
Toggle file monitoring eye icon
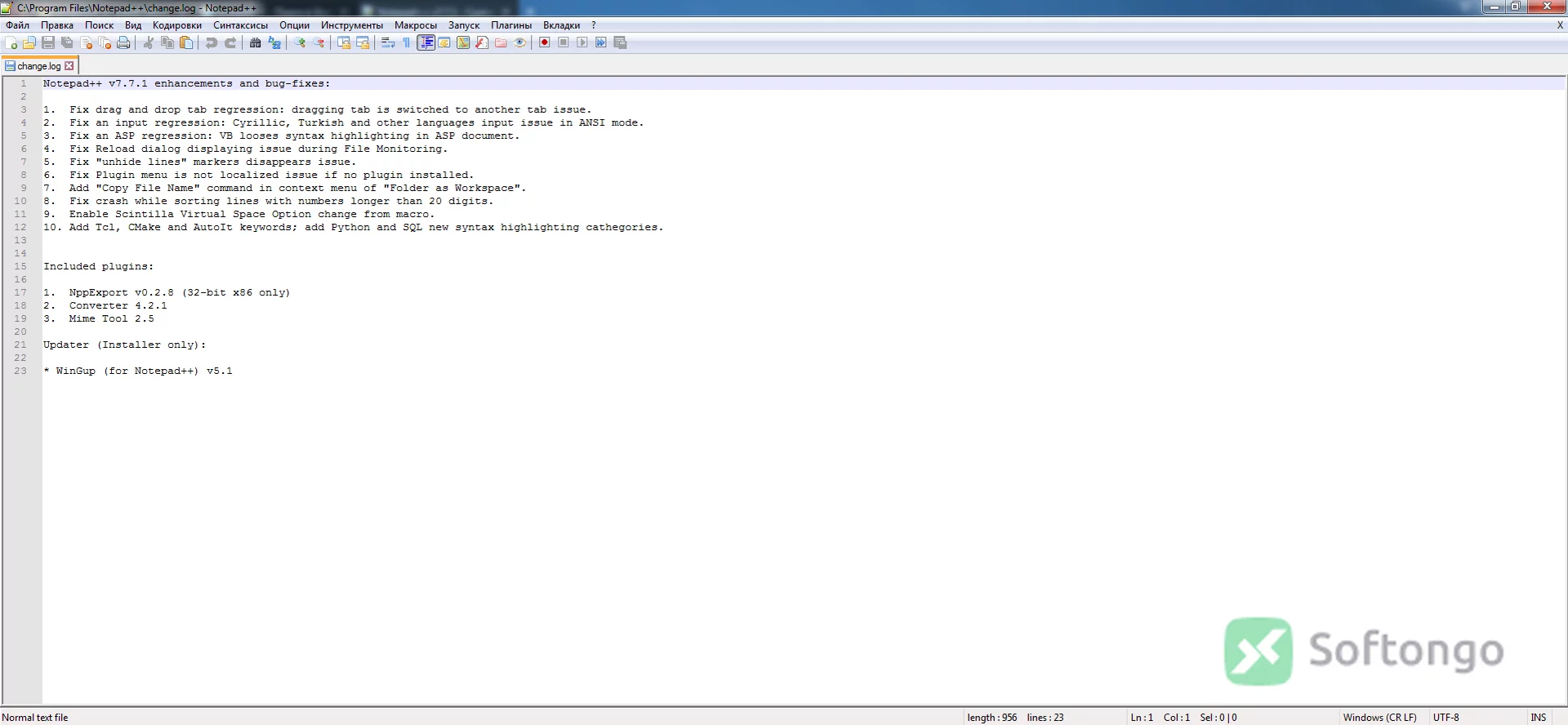click(519, 42)
